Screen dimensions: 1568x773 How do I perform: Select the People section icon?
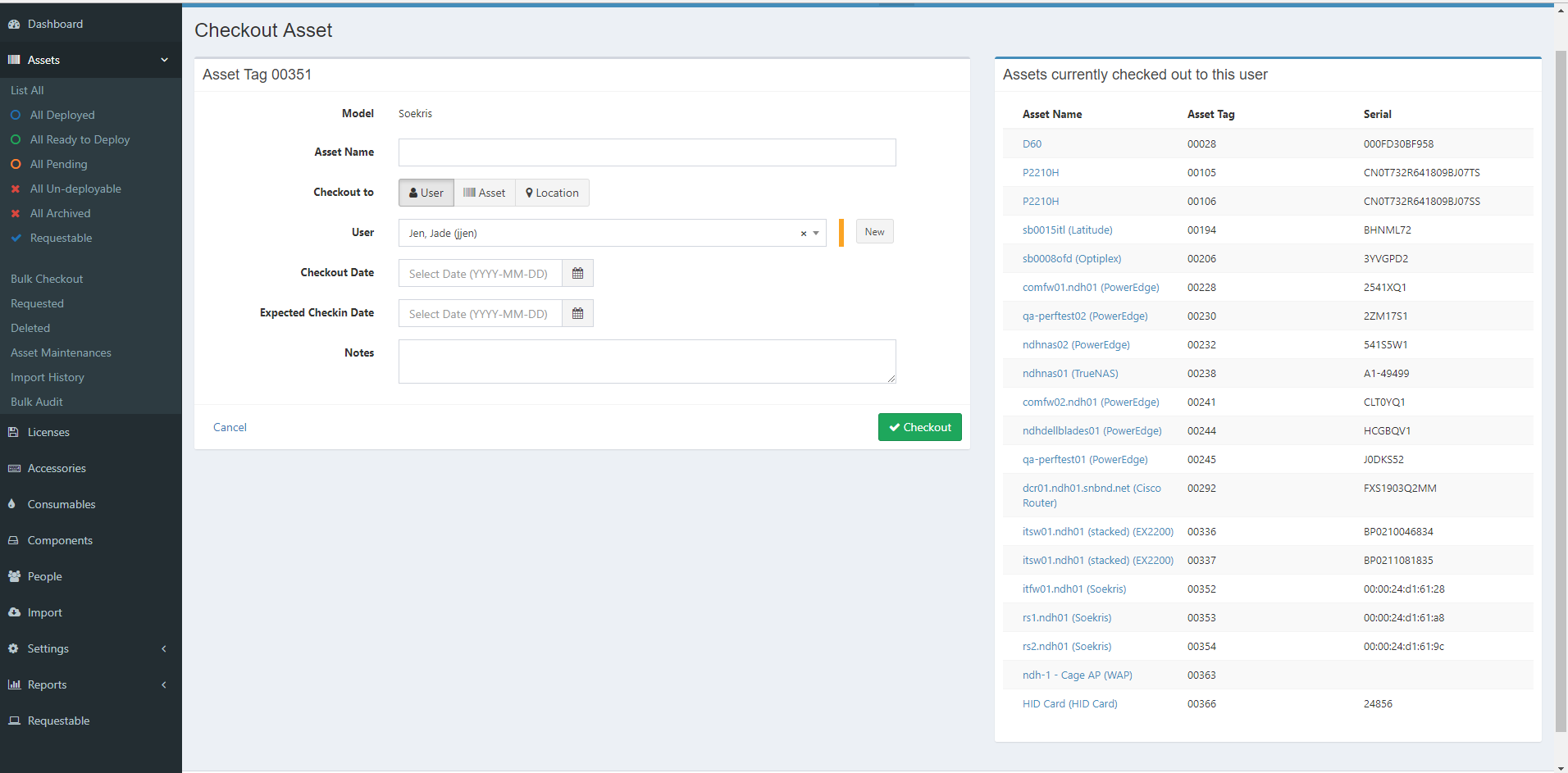click(x=14, y=576)
